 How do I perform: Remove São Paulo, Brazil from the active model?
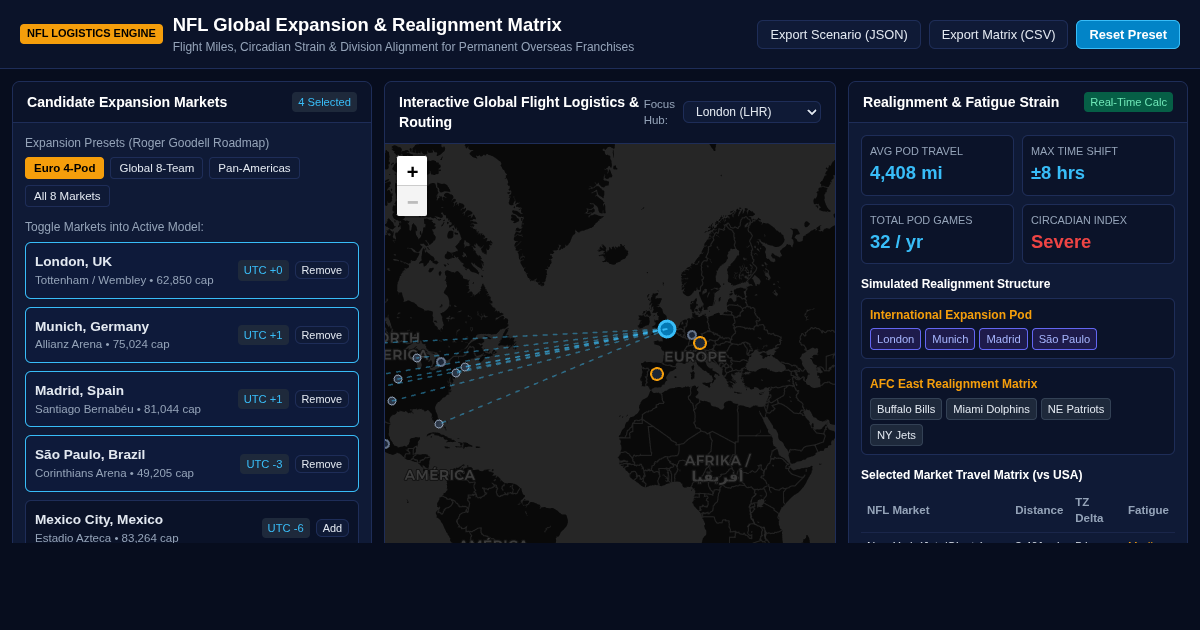(322, 464)
